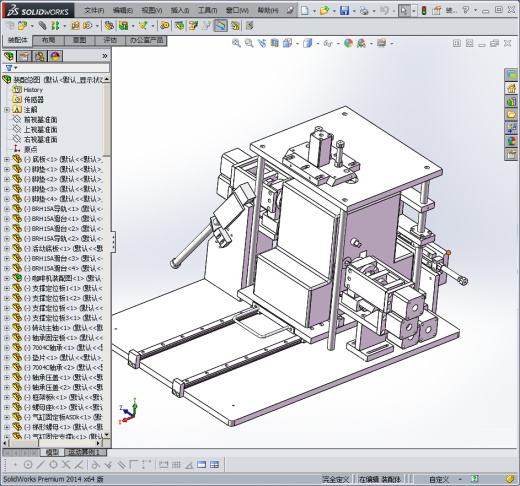Toggle the highlighted assembly toolbar button

[220, 26]
